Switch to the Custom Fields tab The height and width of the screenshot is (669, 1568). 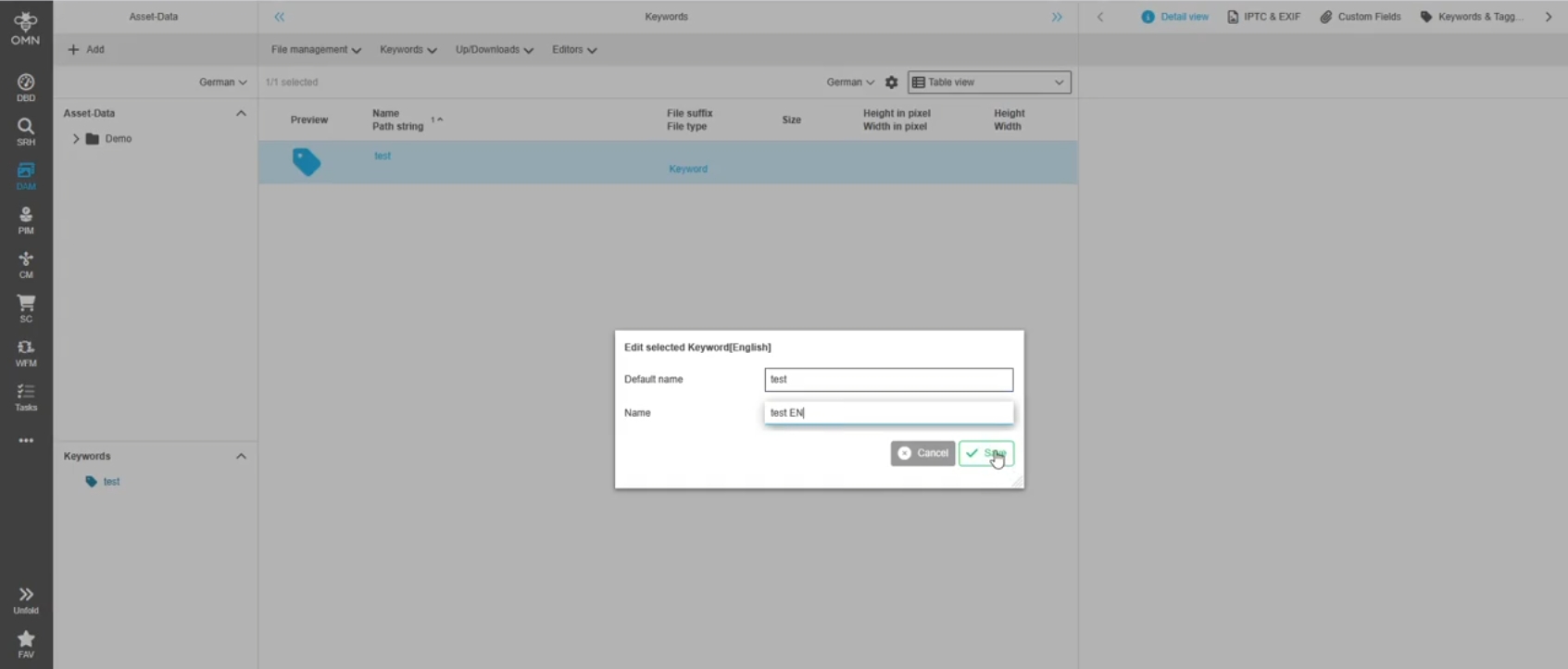point(1360,17)
